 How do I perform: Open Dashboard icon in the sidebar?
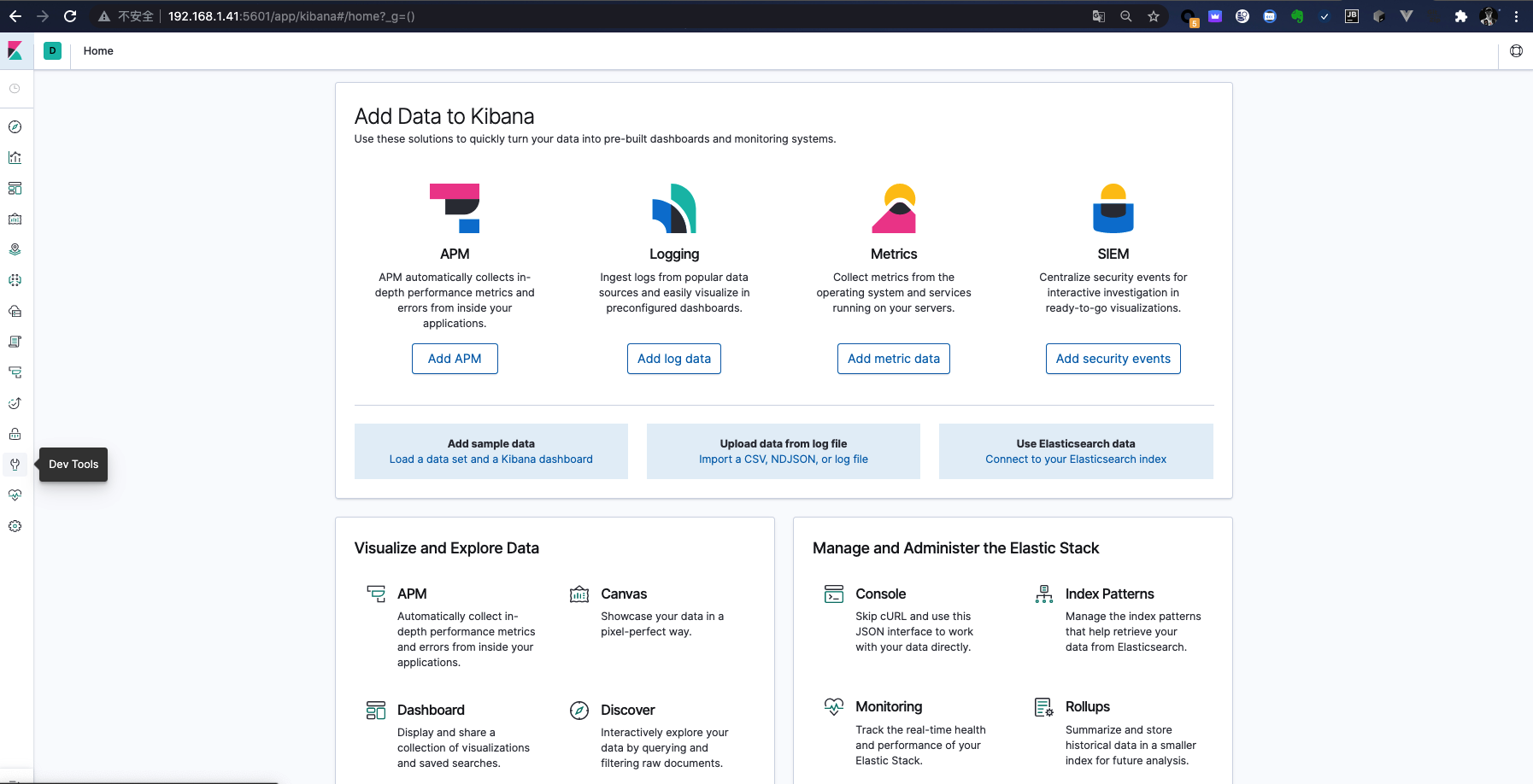pyautogui.click(x=15, y=189)
